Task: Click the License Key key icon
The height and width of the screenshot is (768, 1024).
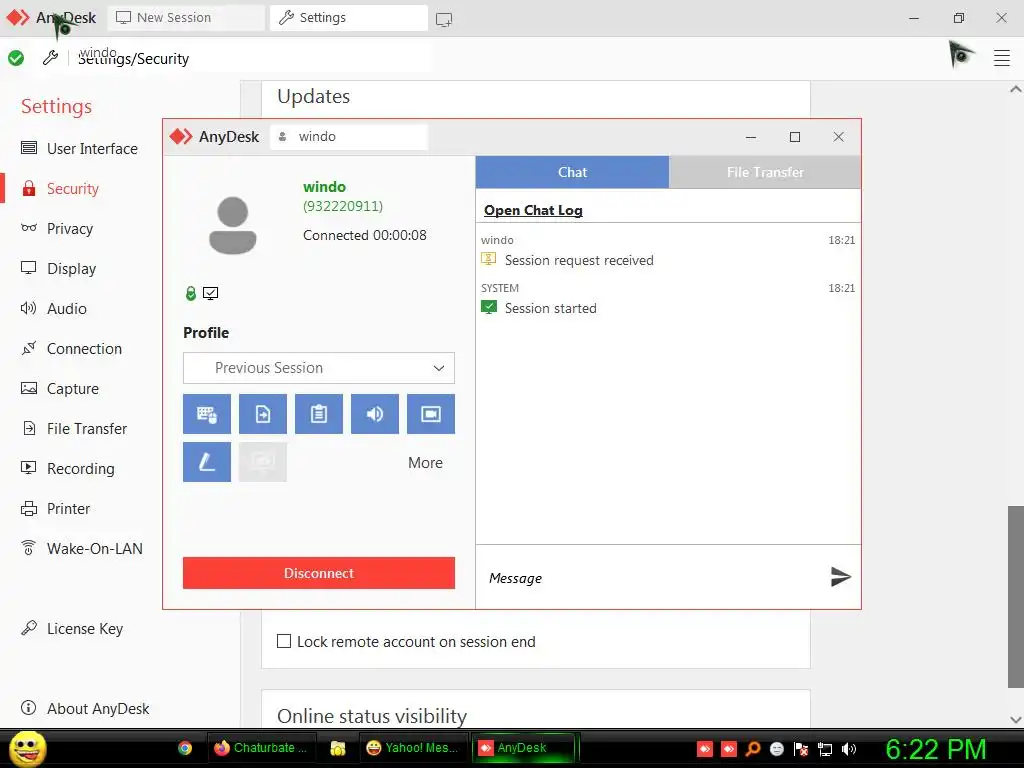Action: (x=29, y=628)
